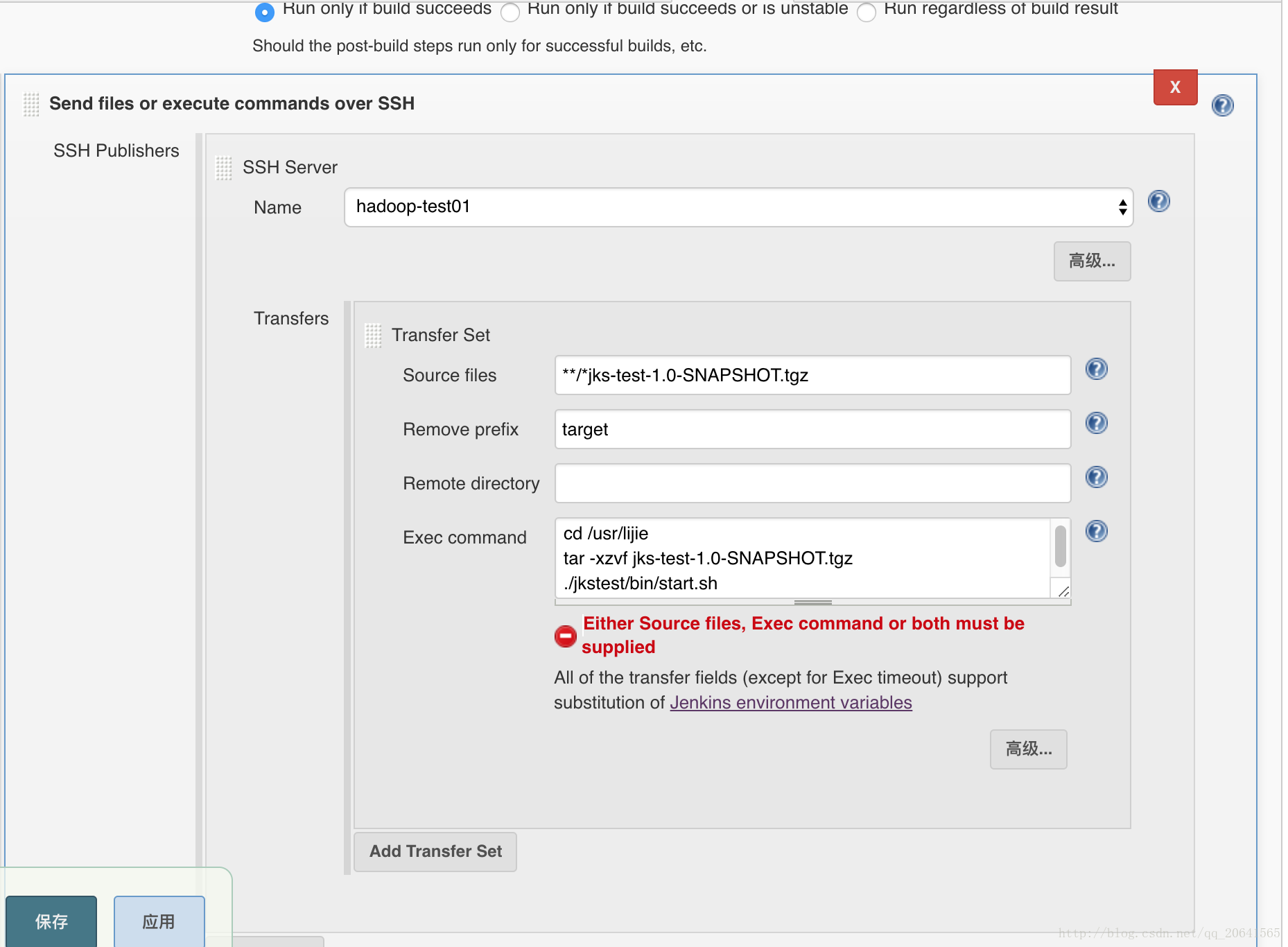
Task: Focus the Remove prefix field containing target
Action: point(812,429)
